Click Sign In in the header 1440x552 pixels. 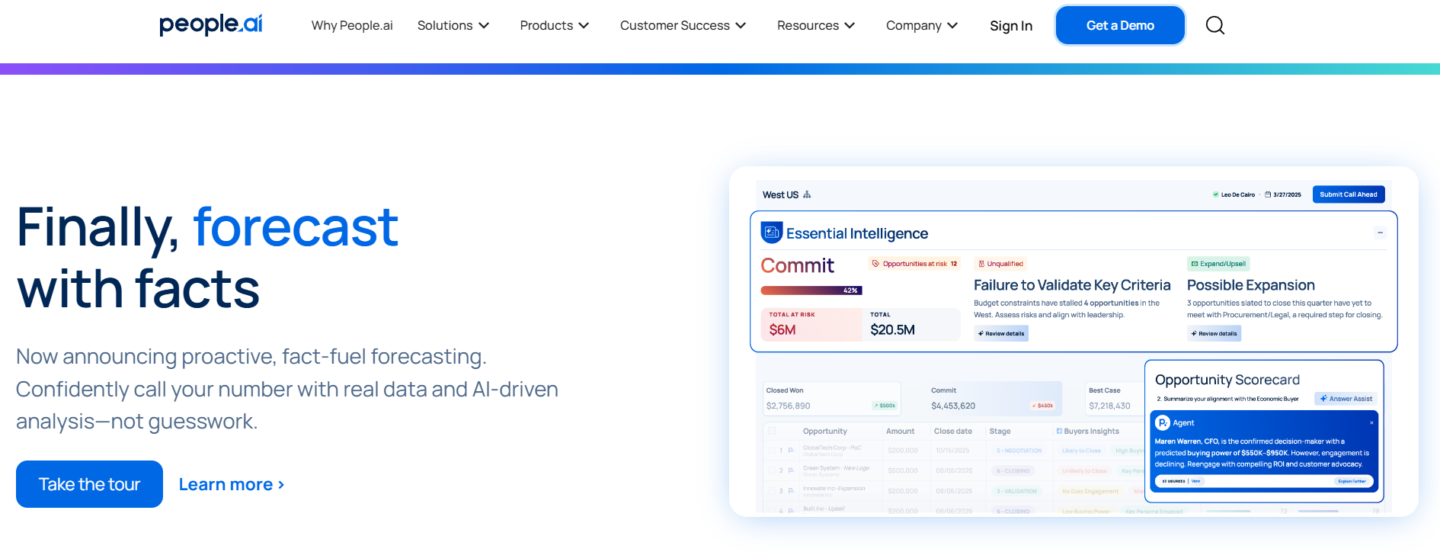tap(1011, 26)
